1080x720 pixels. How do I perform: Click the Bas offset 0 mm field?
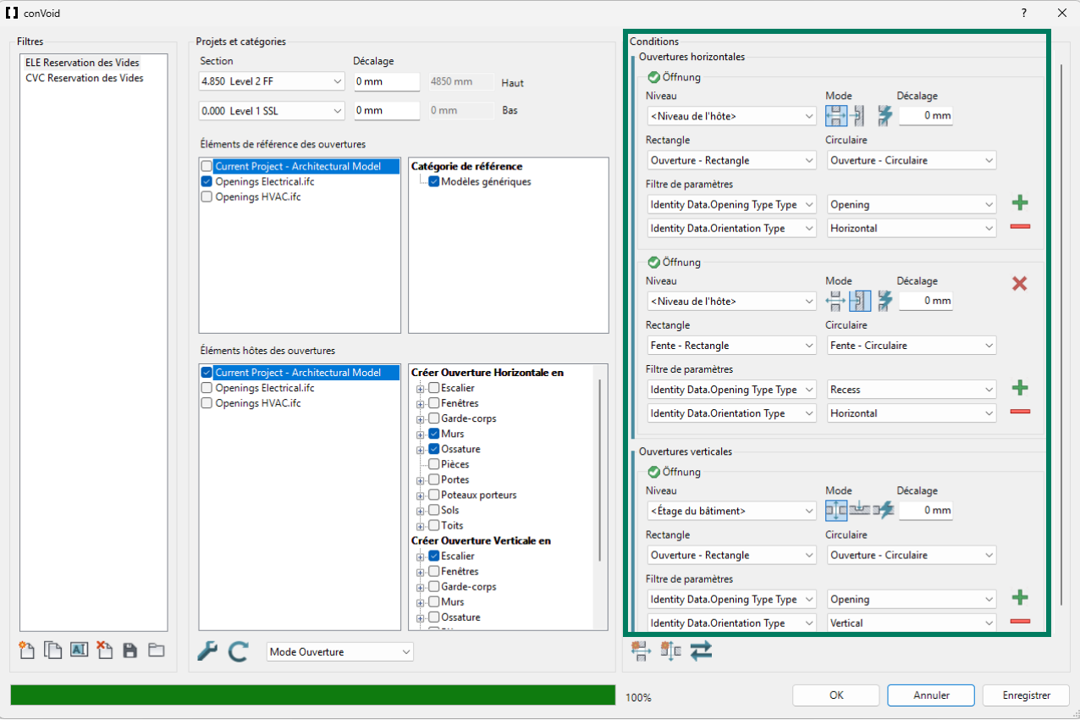click(x=386, y=110)
